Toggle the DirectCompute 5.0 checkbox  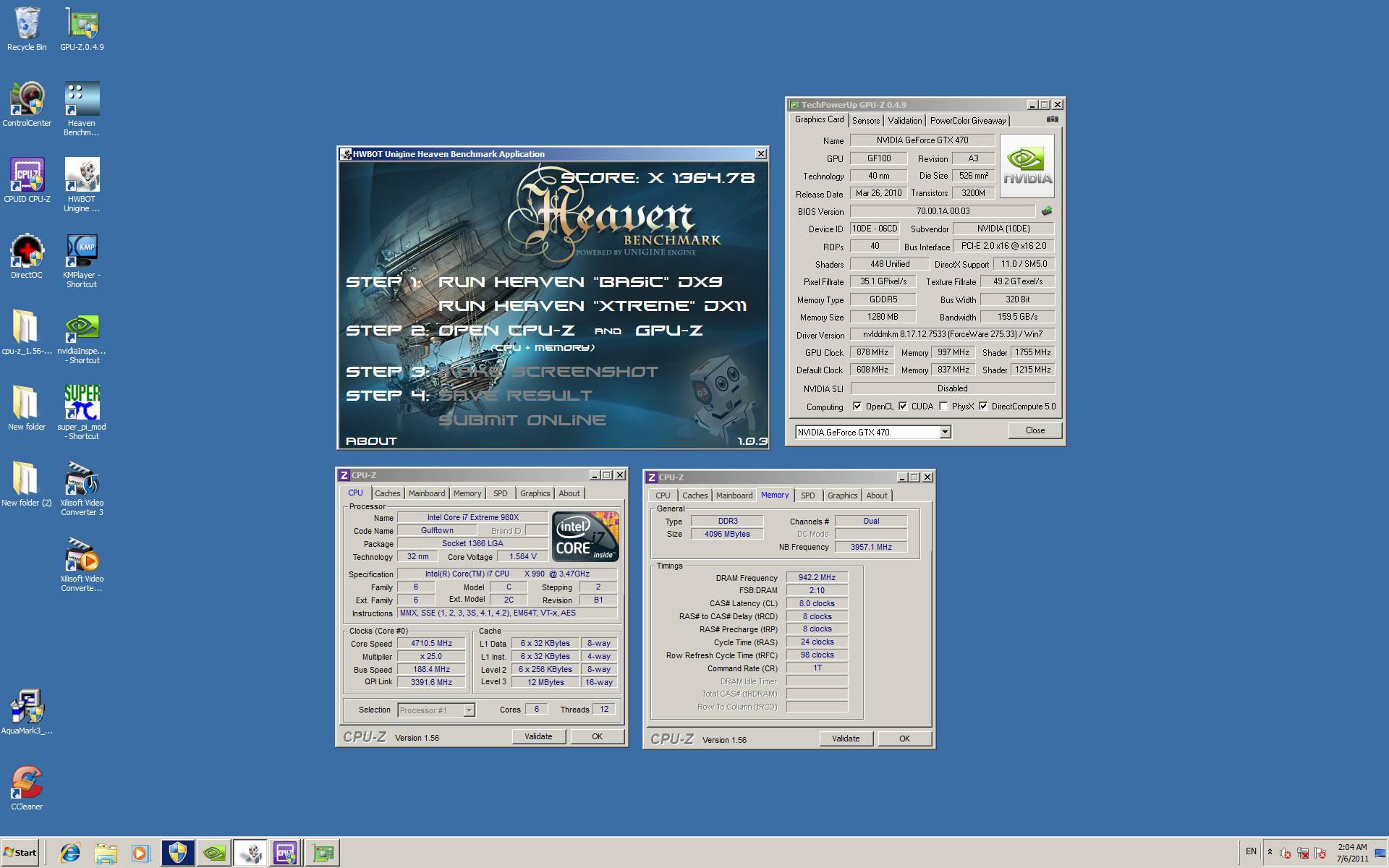[x=983, y=407]
